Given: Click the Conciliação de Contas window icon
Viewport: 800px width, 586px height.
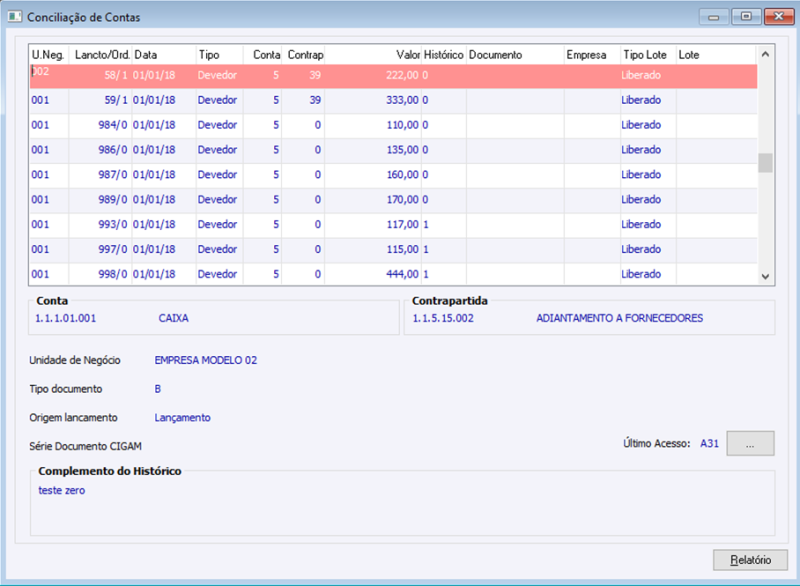Looking at the screenshot, I should click(x=14, y=17).
